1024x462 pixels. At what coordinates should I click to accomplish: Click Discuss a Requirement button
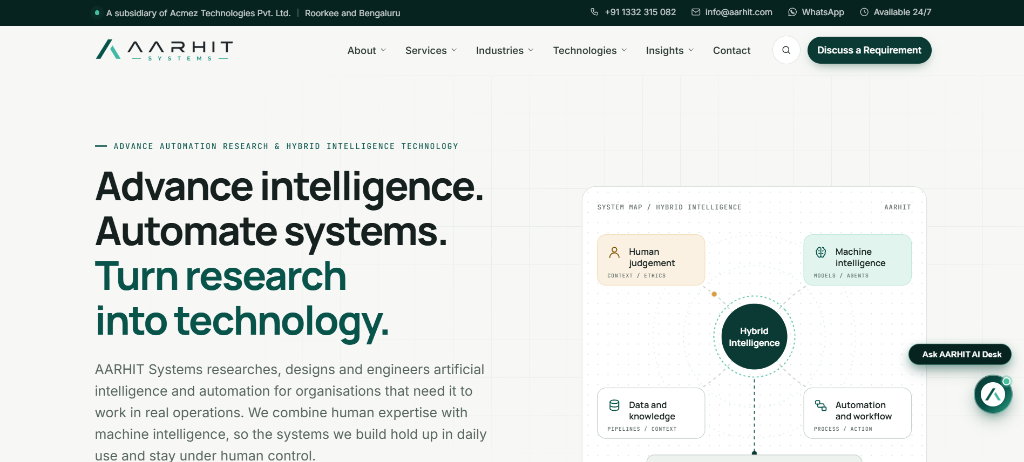point(869,50)
